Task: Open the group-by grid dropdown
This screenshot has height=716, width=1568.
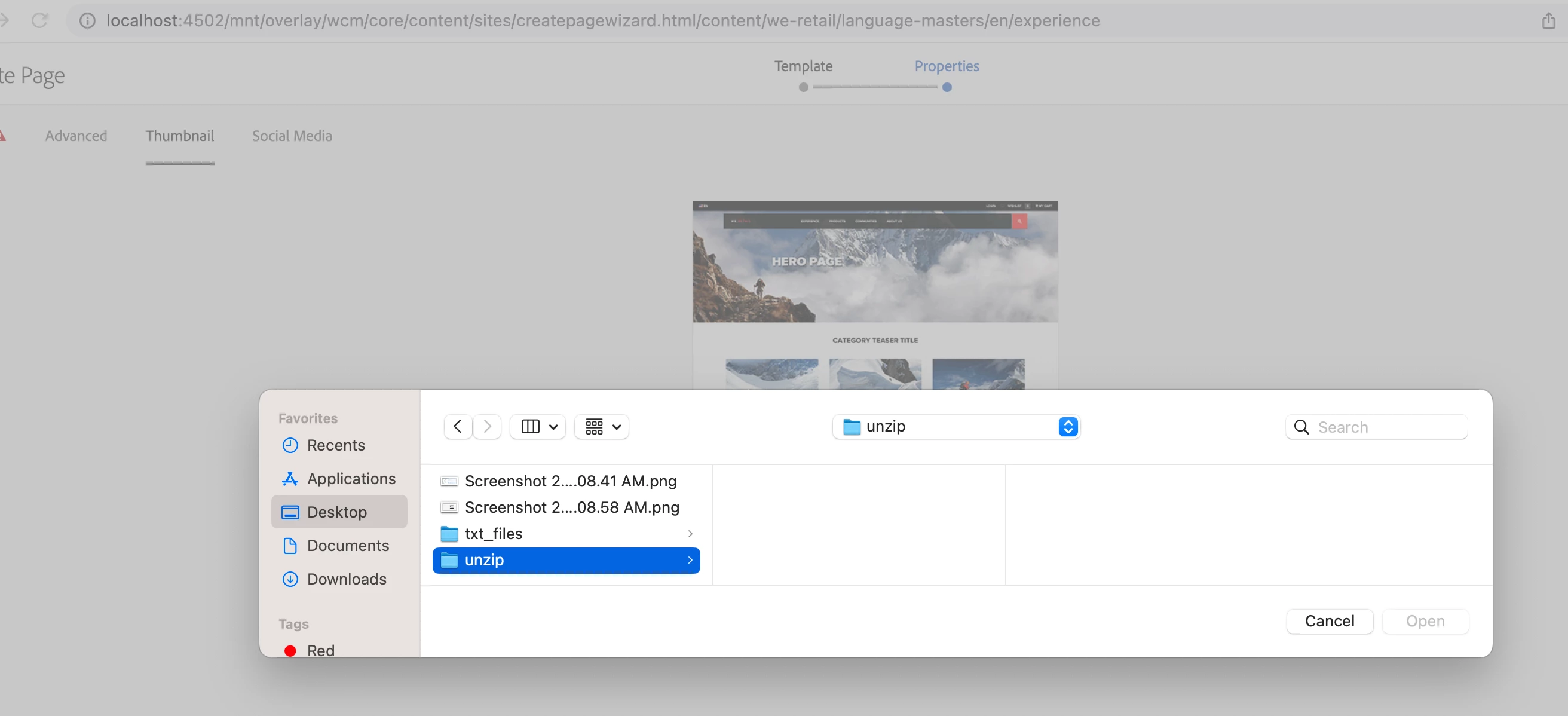Action: [602, 426]
